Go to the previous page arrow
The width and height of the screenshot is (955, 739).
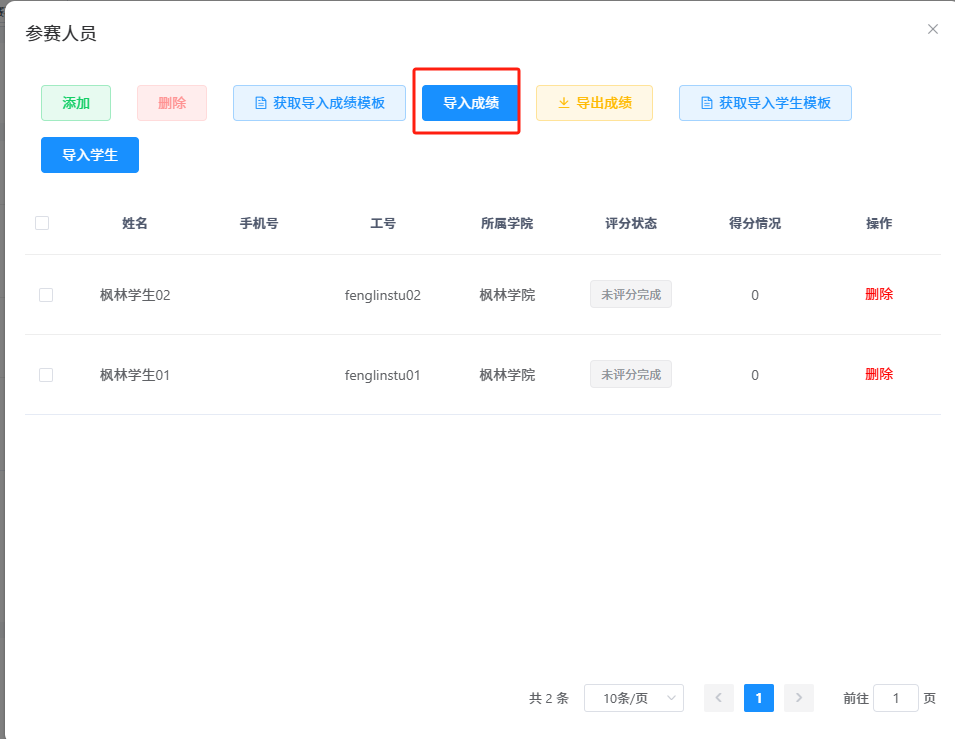tap(719, 698)
